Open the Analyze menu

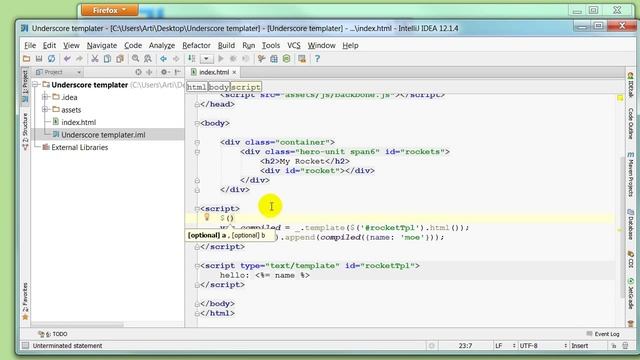(162, 45)
